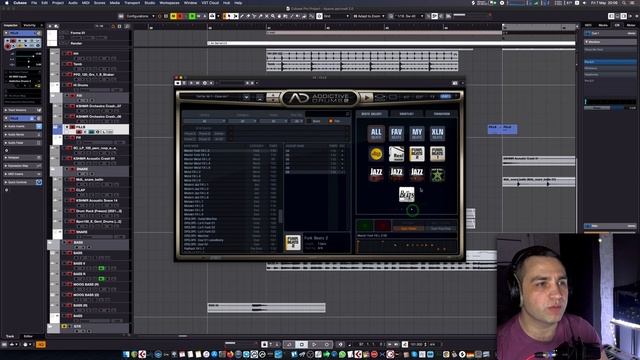The height and width of the screenshot is (360, 640).
Task: Expand the Audio Inserts inspector section
Action: click(22, 127)
